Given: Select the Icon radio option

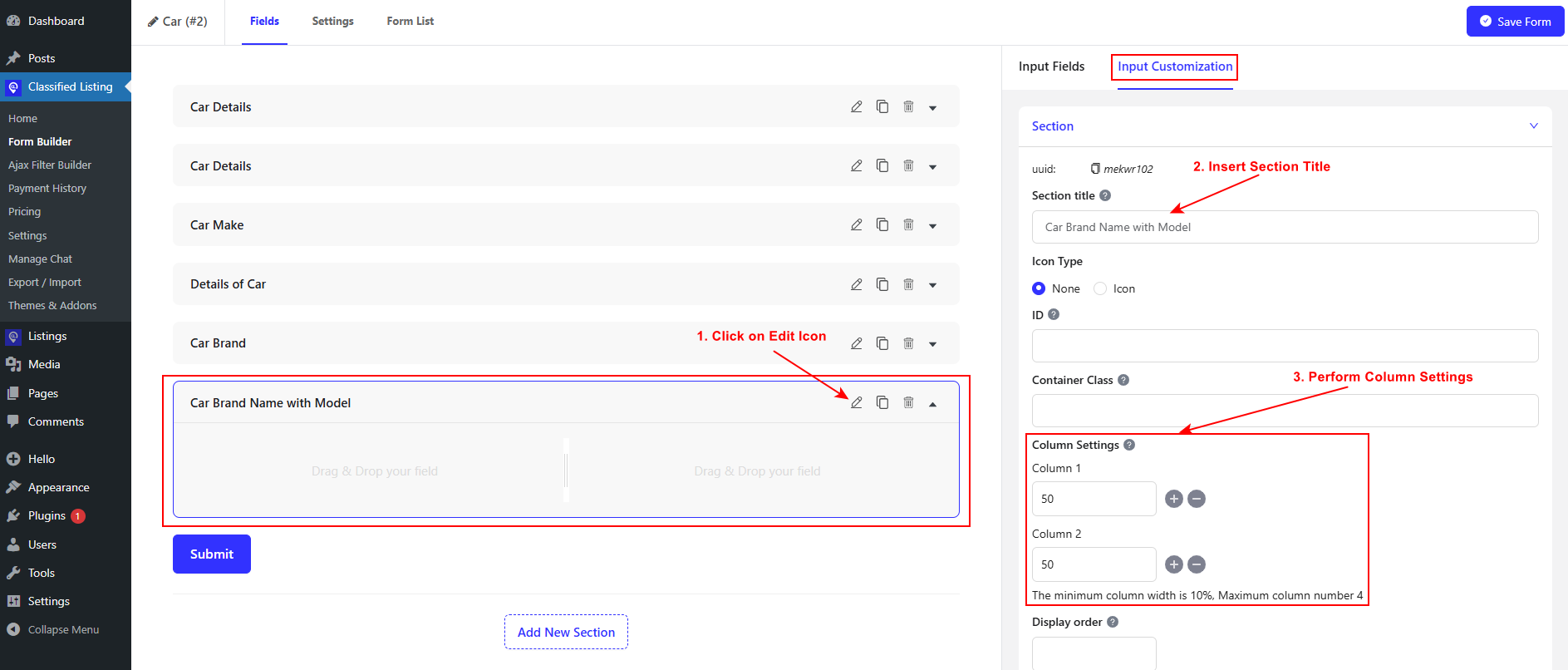Looking at the screenshot, I should click(1100, 288).
